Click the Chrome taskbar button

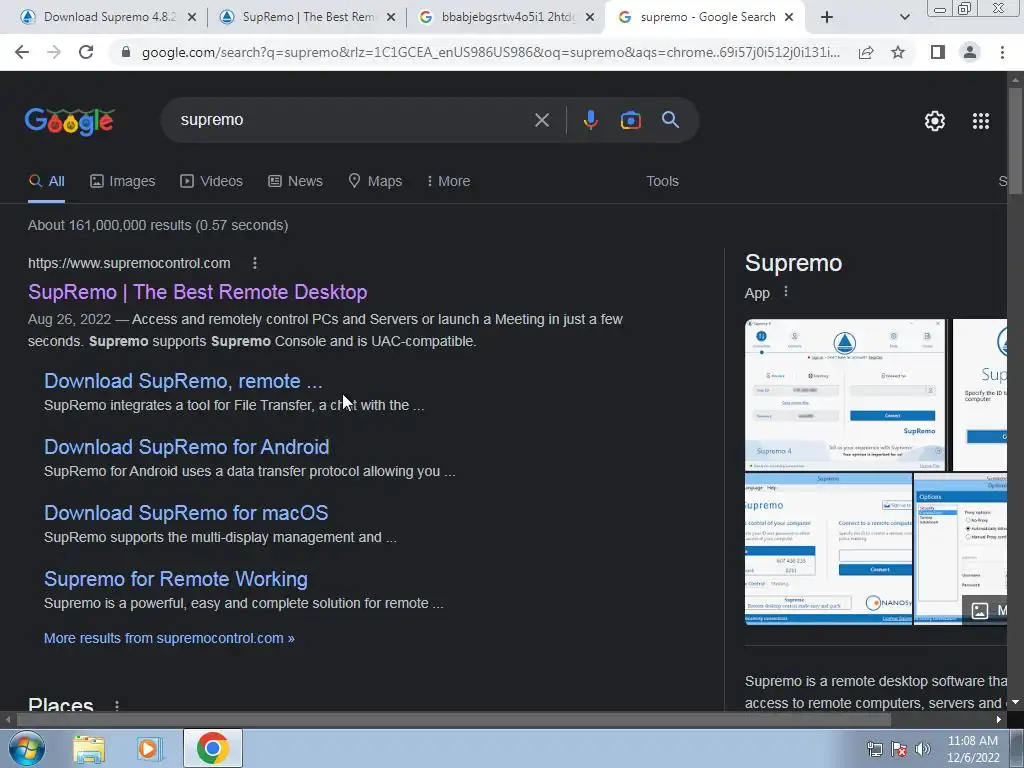pos(212,748)
